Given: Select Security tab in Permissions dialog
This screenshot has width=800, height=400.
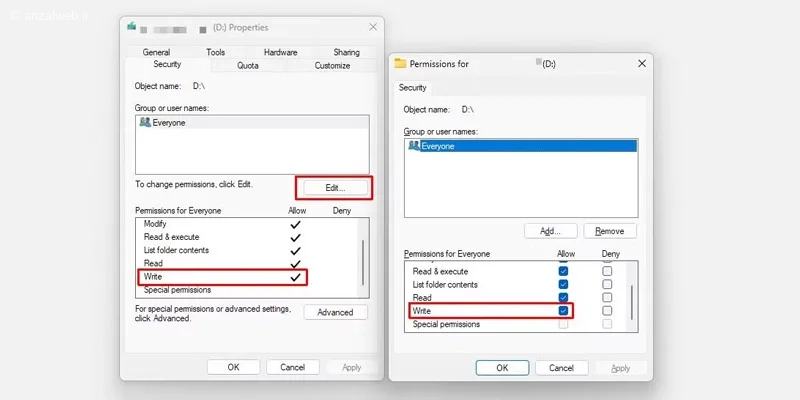Looking at the screenshot, I should tap(413, 88).
